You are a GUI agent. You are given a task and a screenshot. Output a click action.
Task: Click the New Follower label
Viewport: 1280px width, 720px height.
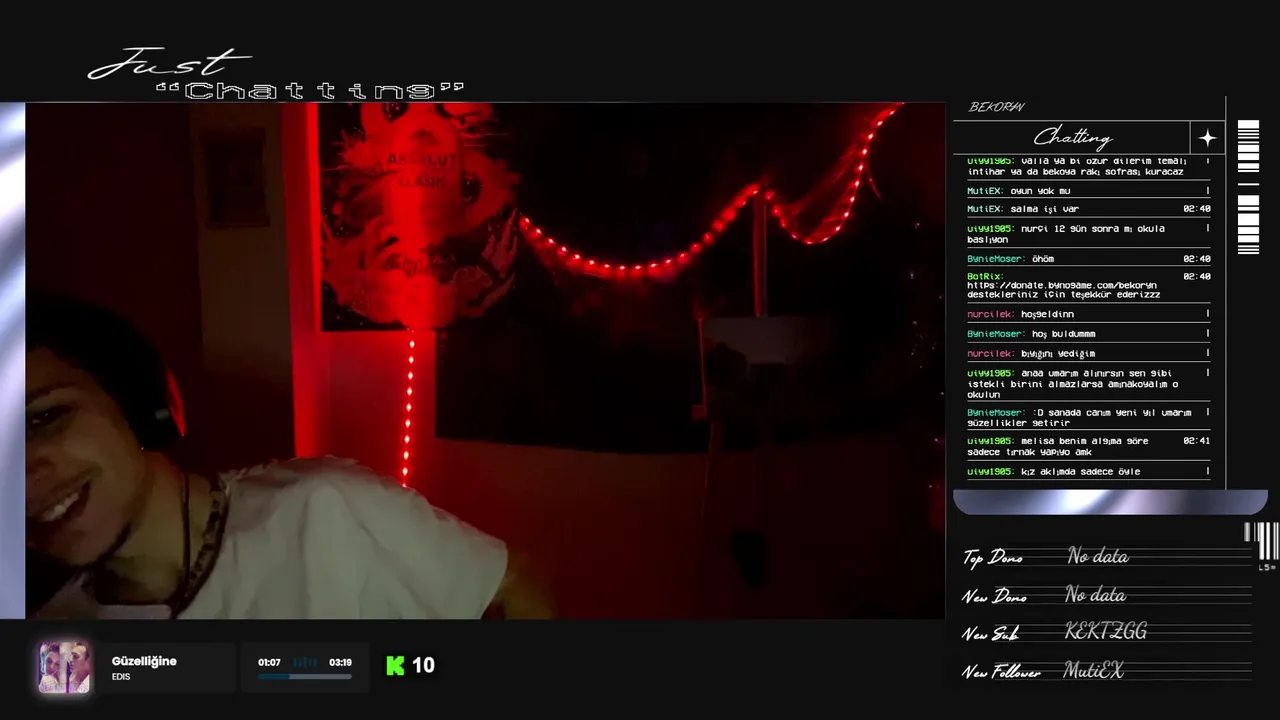tap(1002, 673)
